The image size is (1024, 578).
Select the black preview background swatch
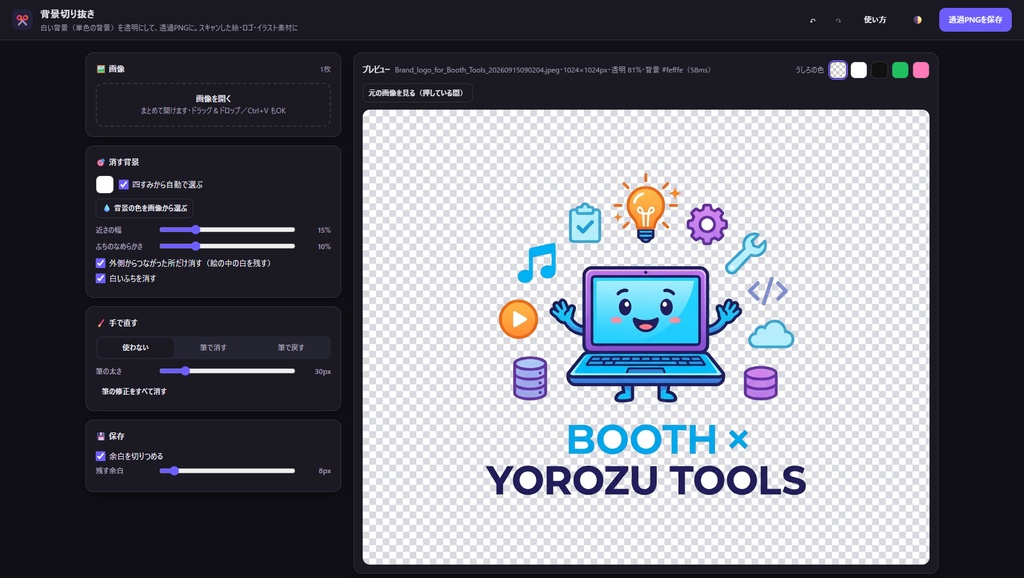point(880,70)
